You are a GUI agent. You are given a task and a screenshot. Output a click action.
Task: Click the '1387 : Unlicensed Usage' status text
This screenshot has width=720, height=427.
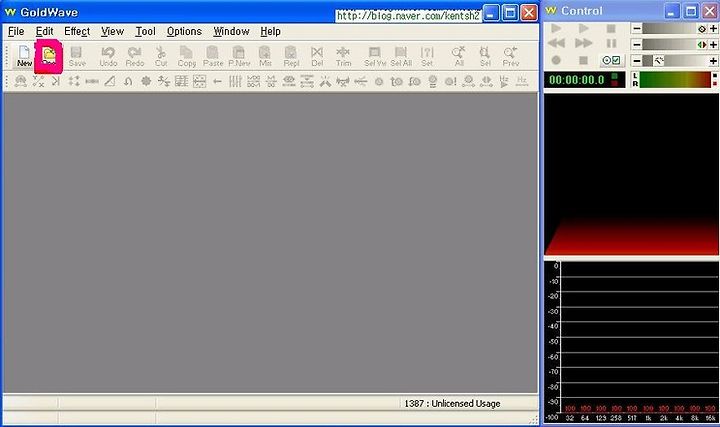tap(452, 403)
